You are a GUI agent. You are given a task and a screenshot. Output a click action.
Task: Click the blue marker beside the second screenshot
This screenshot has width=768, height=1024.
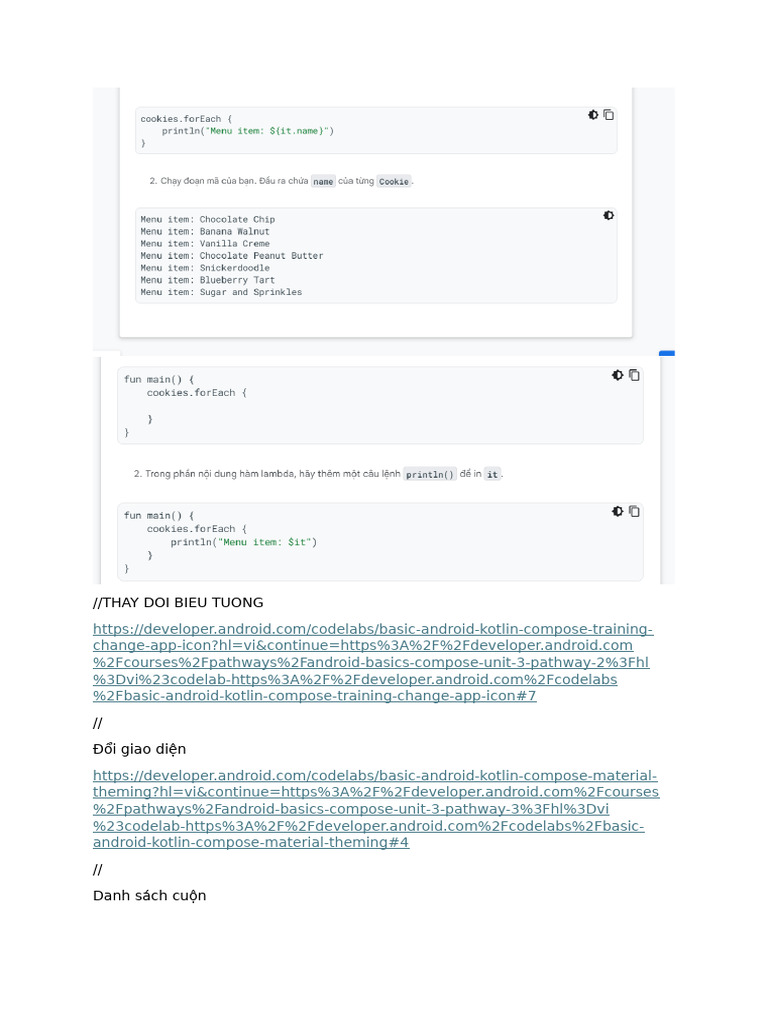(x=666, y=353)
